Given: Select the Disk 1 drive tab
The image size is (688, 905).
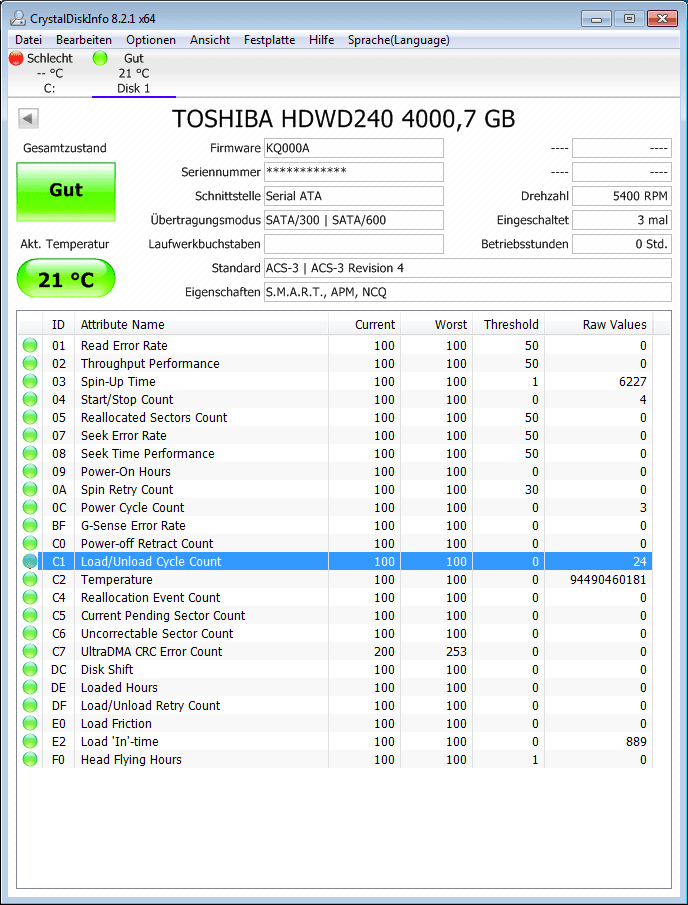Looking at the screenshot, I should [134, 73].
